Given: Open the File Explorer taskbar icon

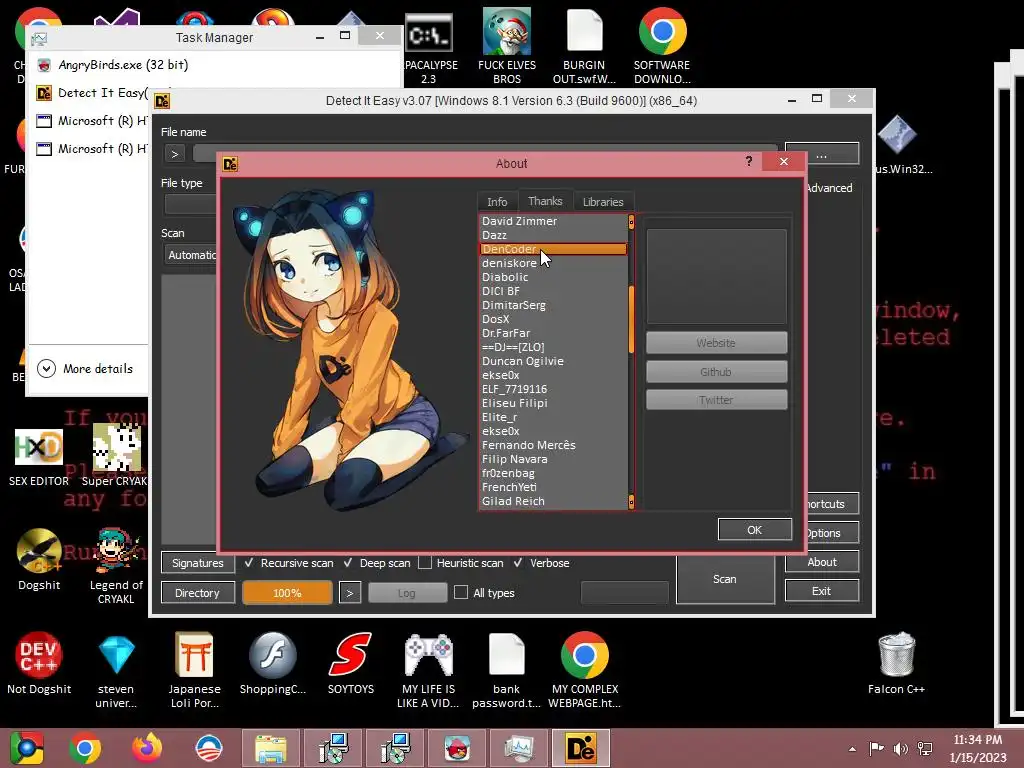Looking at the screenshot, I should 271,748.
